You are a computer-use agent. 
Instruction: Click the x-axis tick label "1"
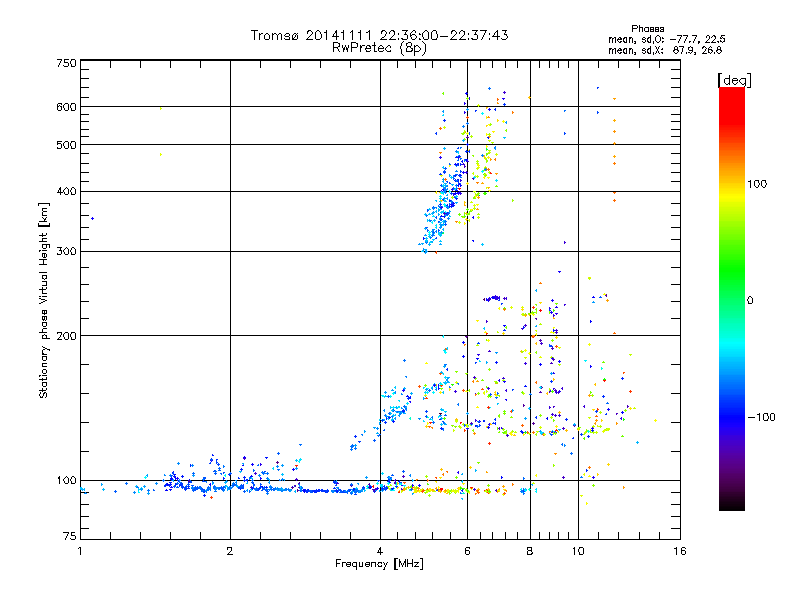pos(80,551)
